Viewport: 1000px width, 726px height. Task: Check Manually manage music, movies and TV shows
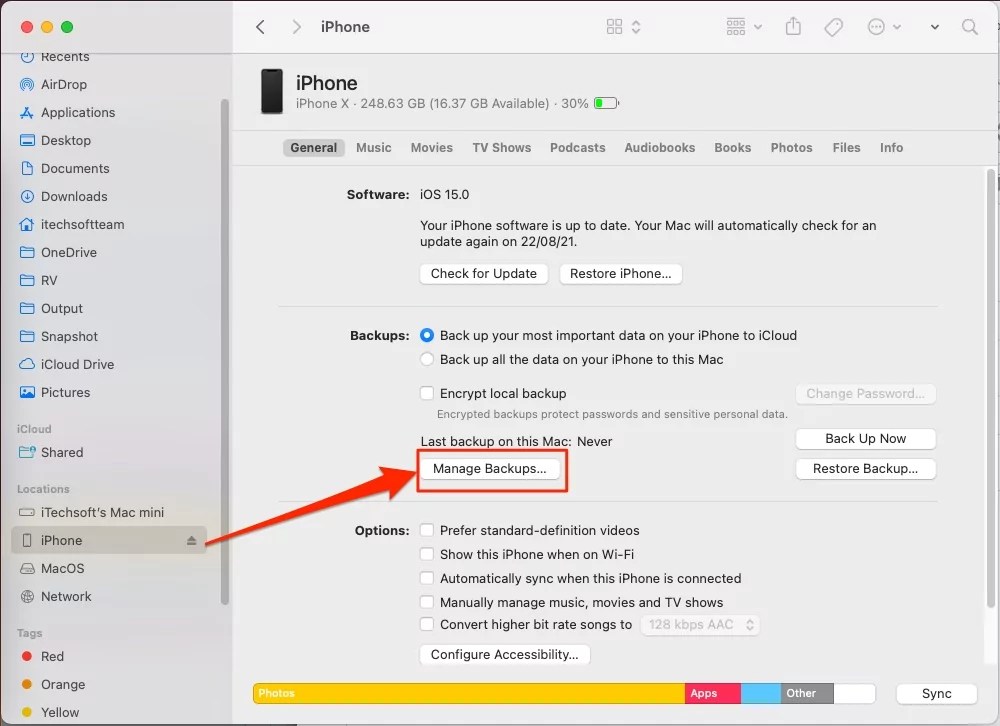[427, 602]
